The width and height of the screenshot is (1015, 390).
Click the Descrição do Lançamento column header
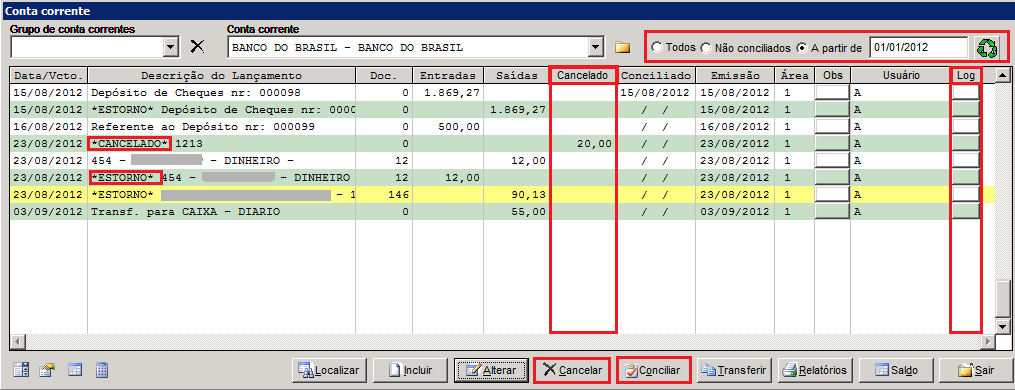pos(221,75)
